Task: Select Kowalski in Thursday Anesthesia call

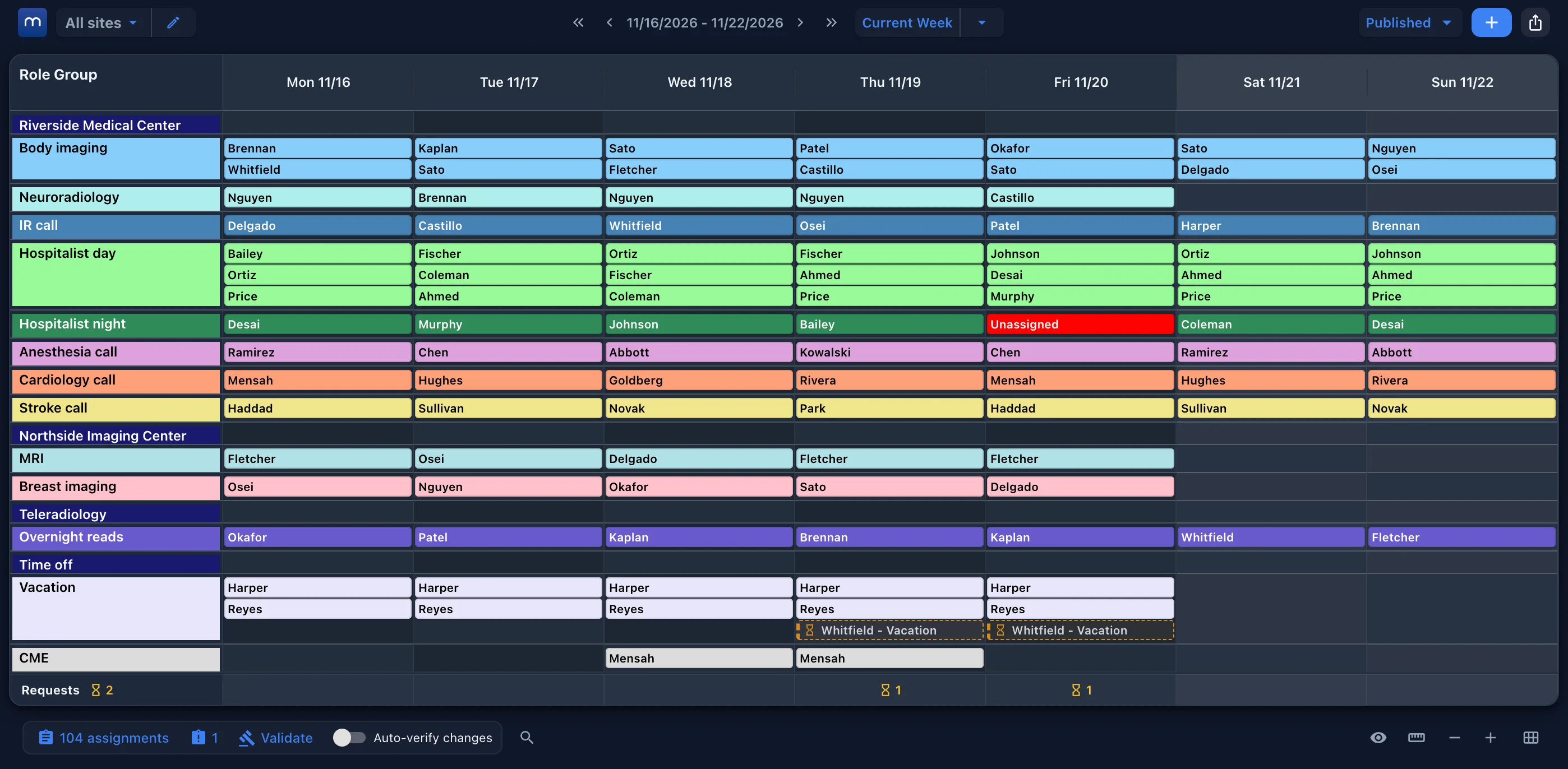Action: click(x=889, y=352)
